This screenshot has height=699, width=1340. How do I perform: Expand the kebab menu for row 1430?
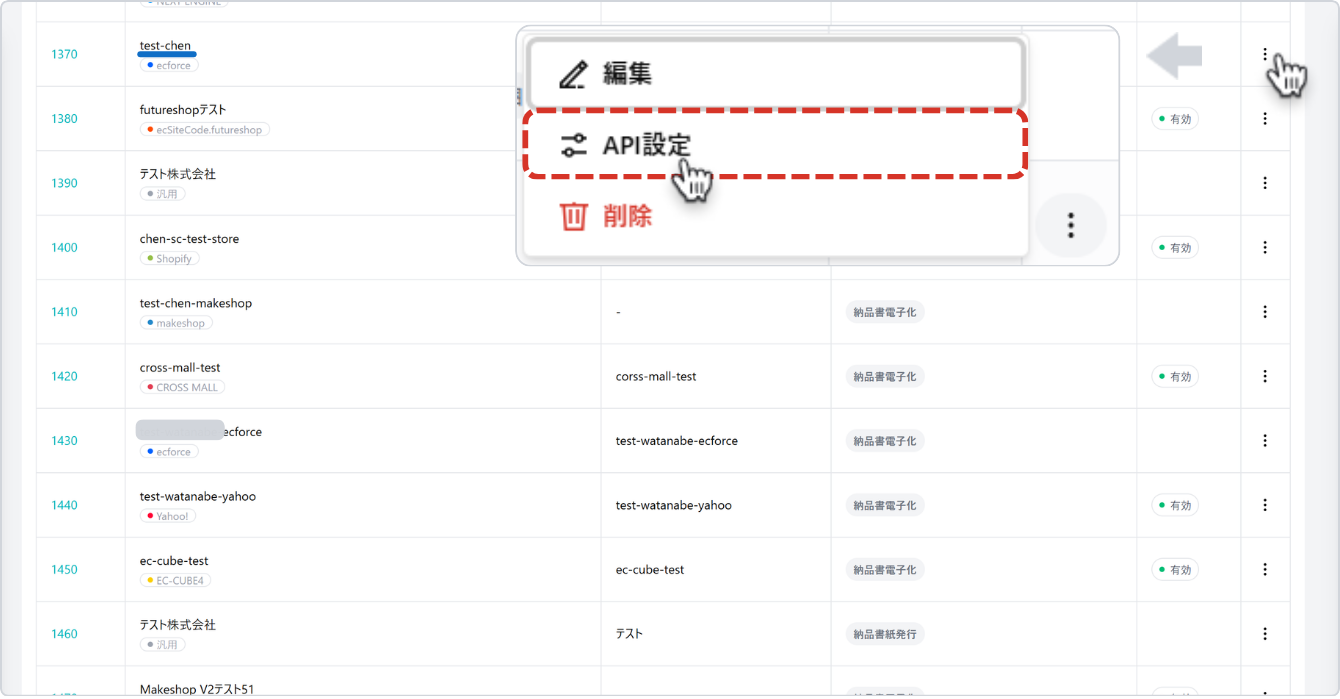pyautogui.click(x=1265, y=441)
